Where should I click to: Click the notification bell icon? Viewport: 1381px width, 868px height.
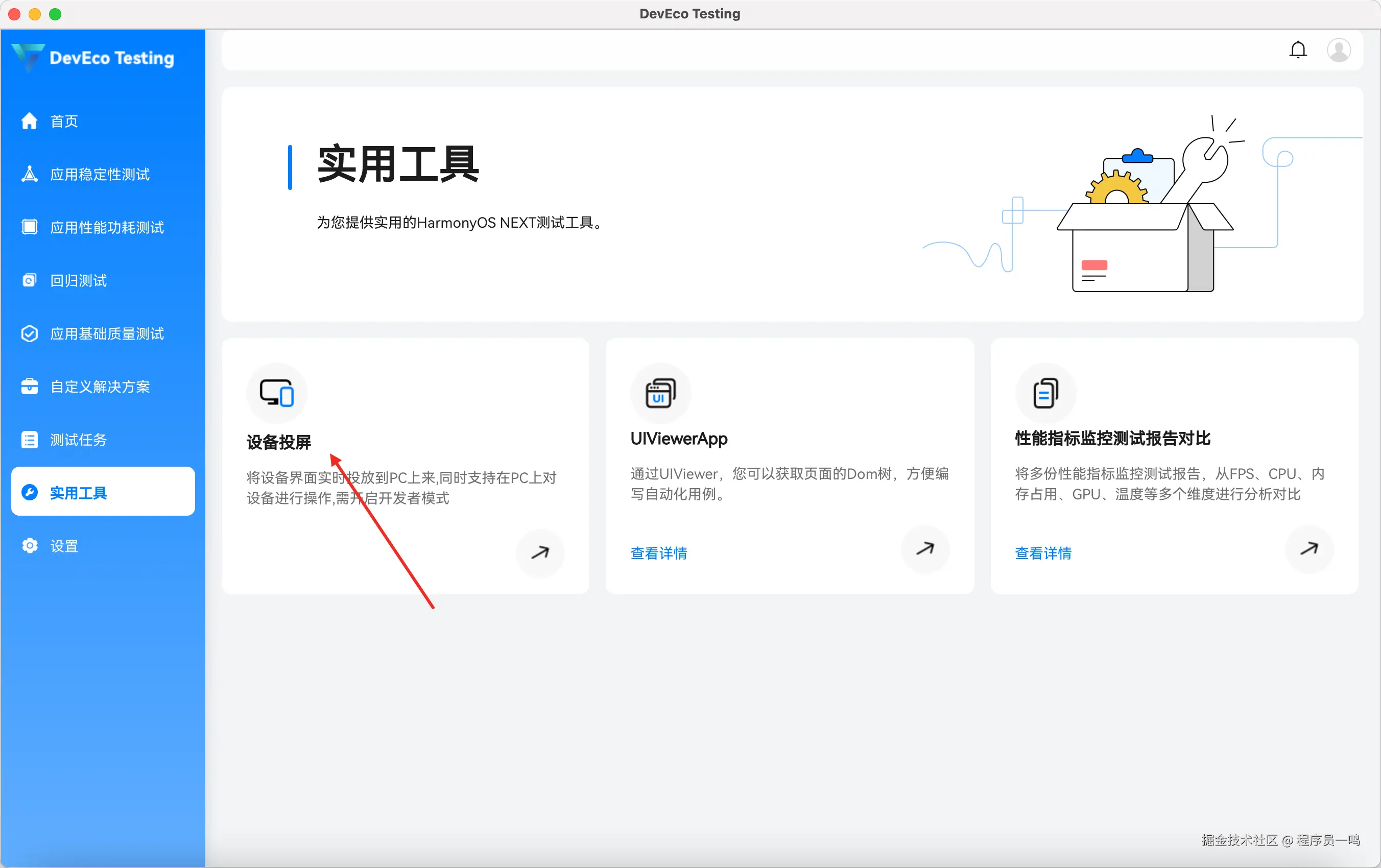tap(1298, 50)
